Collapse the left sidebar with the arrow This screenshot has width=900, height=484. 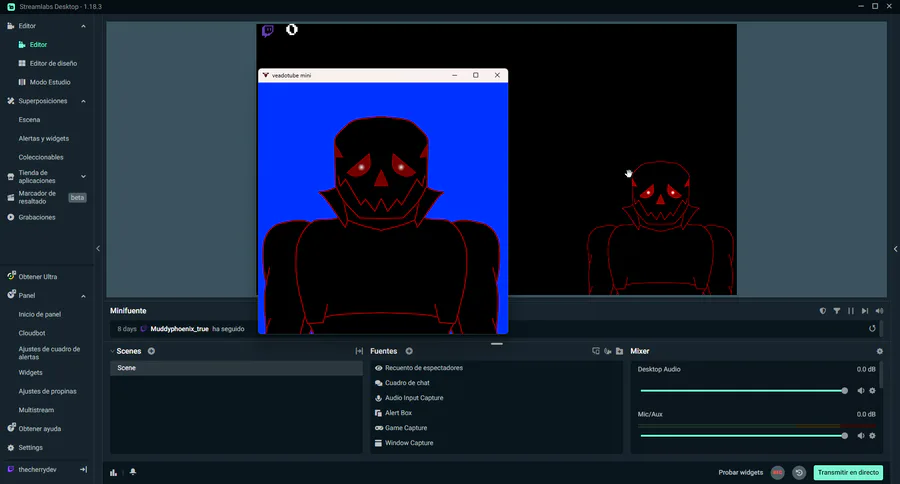tap(98, 249)
